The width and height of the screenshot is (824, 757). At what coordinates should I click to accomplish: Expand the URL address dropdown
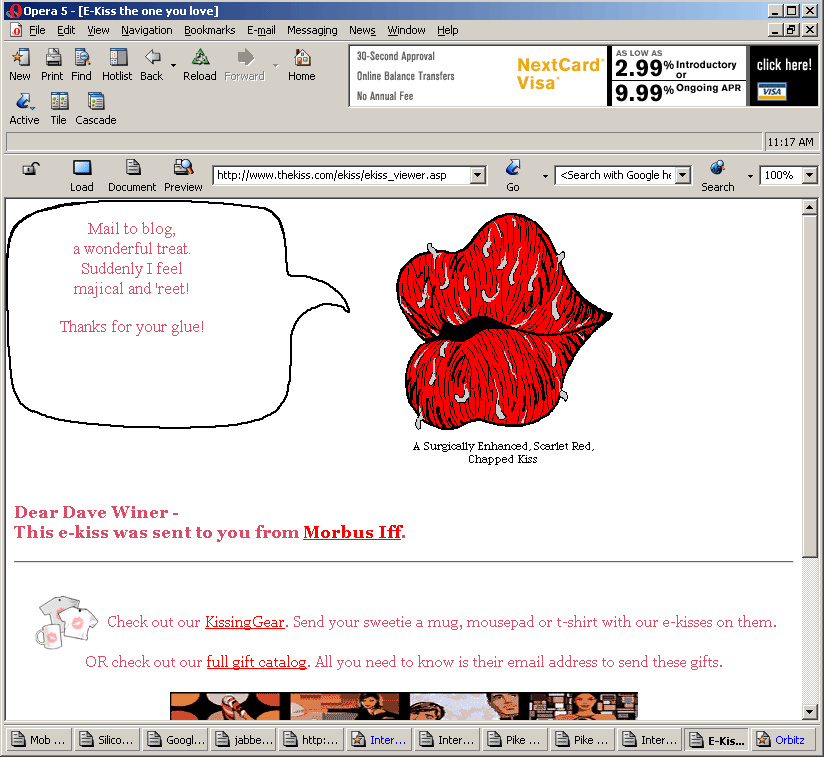click(477, 175)
